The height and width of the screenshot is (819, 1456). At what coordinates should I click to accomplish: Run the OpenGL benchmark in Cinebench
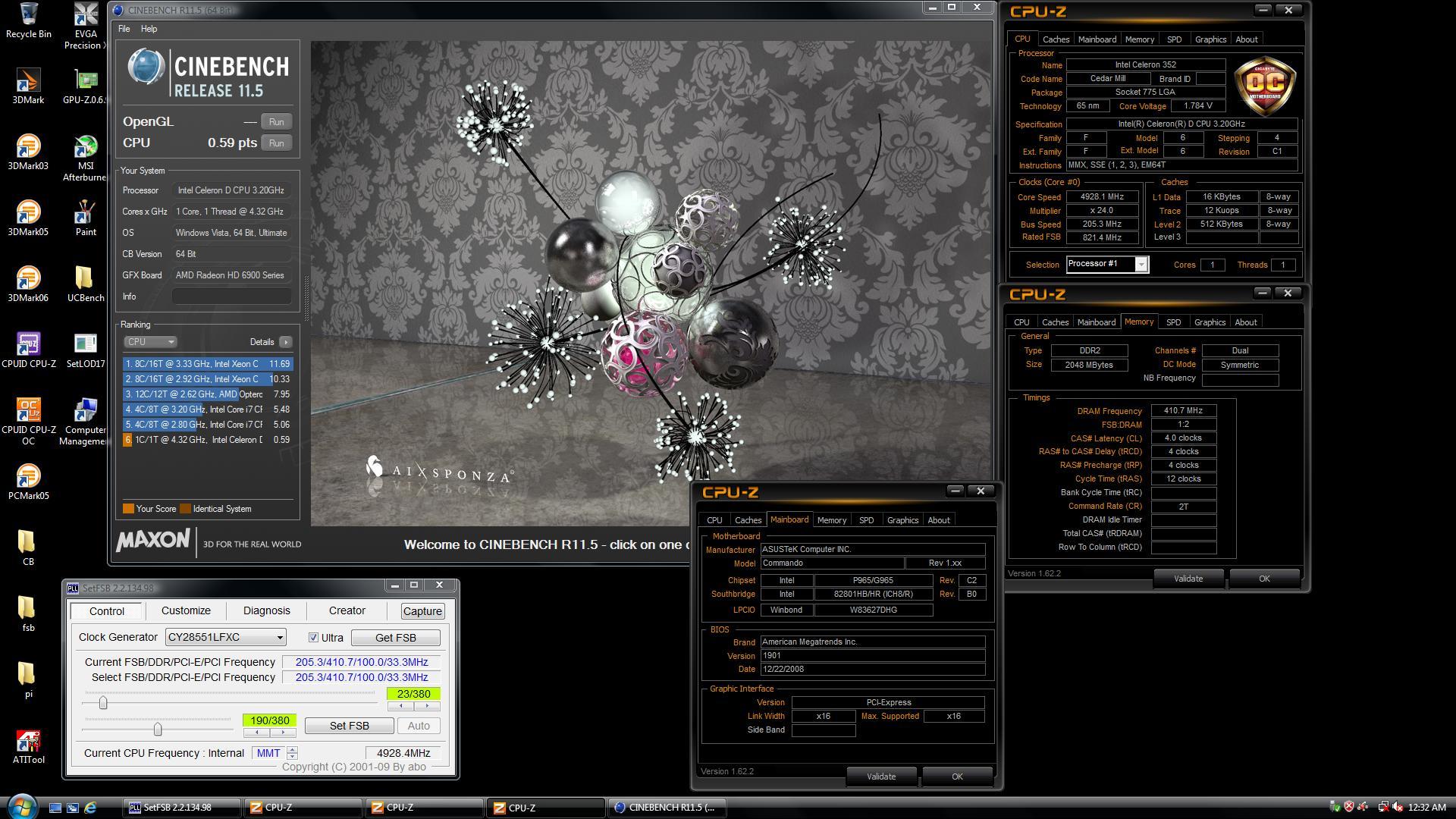(x=276, y=122)
